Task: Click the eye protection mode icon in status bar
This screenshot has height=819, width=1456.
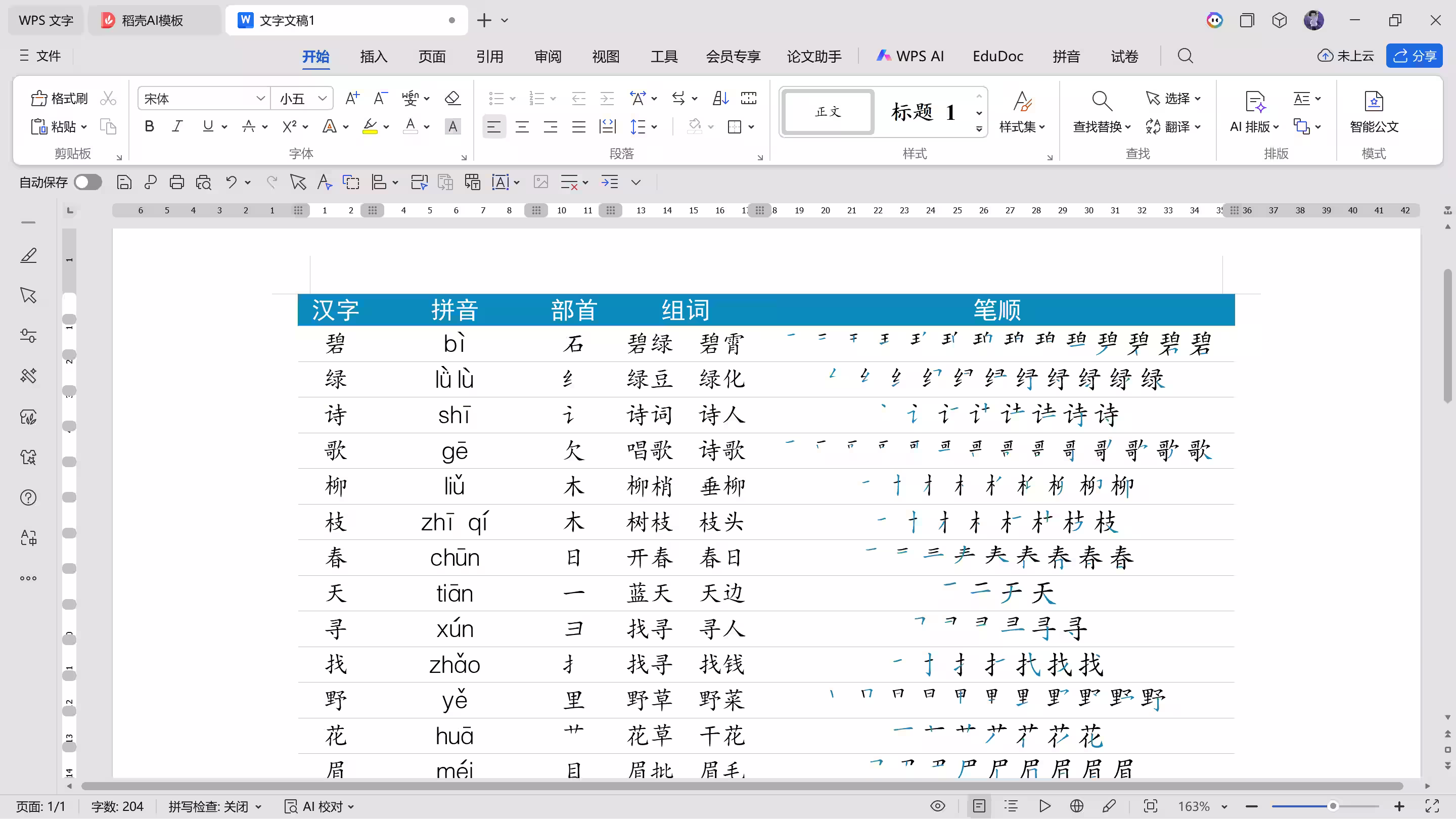Action: pyautogui.click(x=937, y=806)
